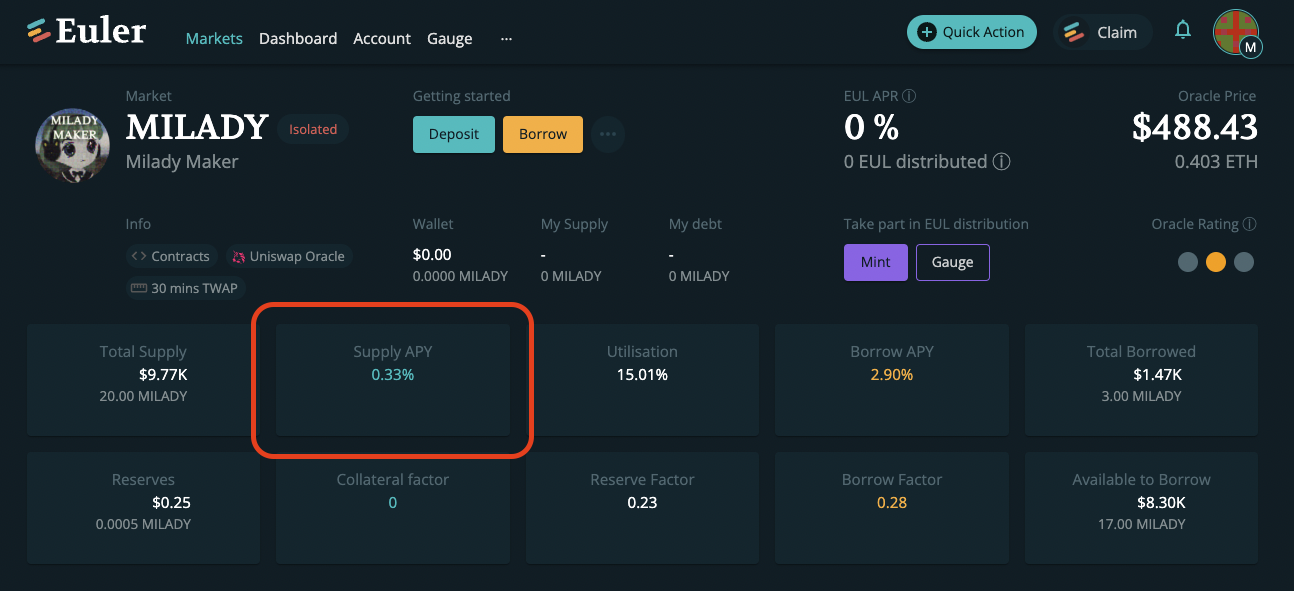Click the EUL APR info icon
1294x591 pixels.
pyautogui.click(x=909, y=97)
